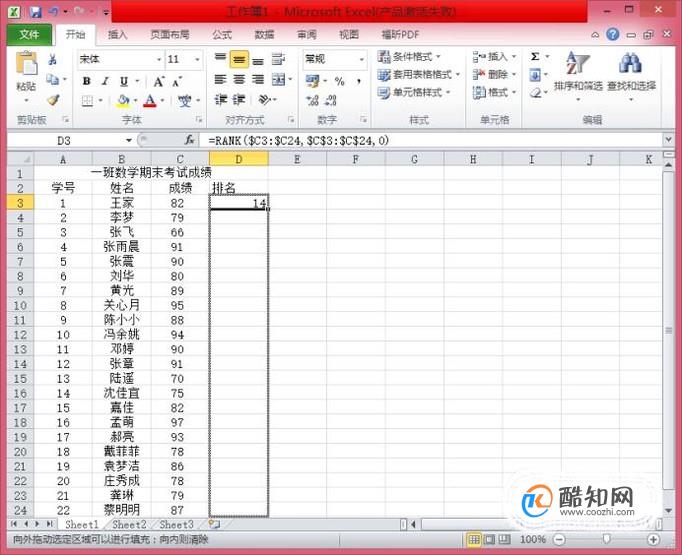Toggle Bold formatting
This screenshot has width=682, height=555.
point(87,81)
